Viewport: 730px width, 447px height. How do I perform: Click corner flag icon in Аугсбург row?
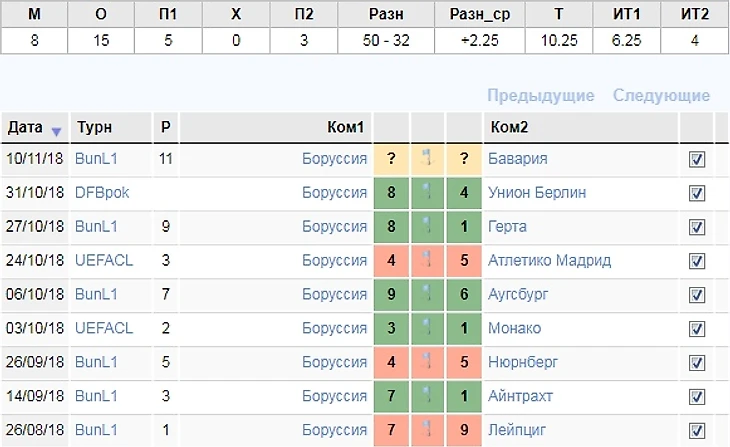click(x=426, y=295)
